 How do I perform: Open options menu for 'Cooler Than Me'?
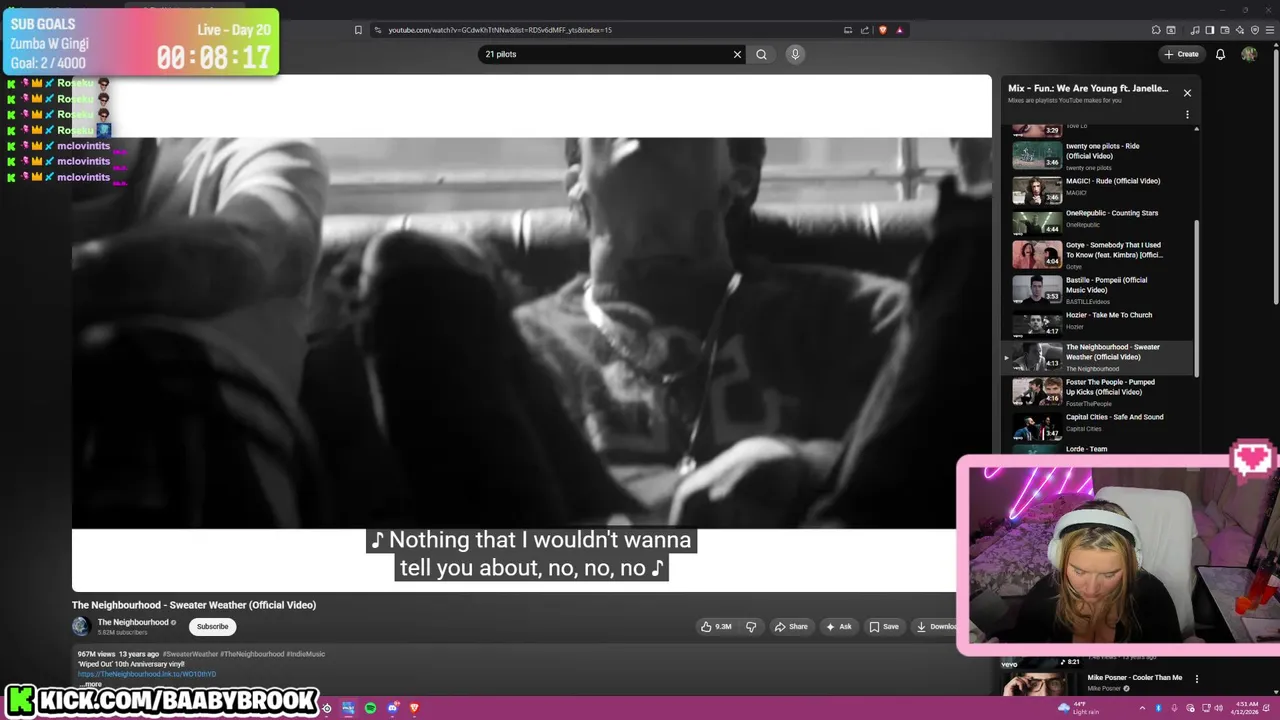coord(1196,679)
